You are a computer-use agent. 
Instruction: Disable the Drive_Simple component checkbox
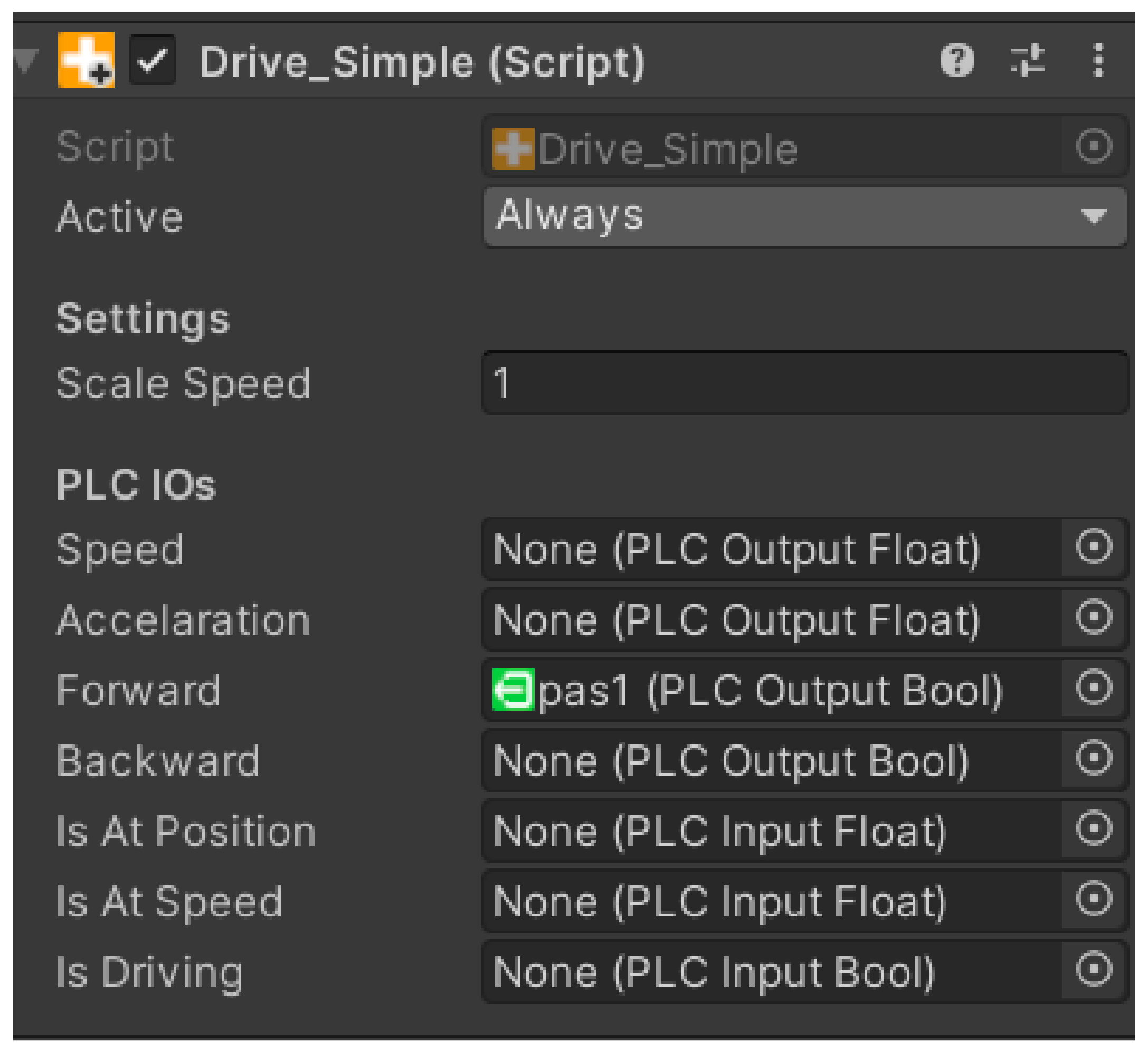click(x=152, y=60)
